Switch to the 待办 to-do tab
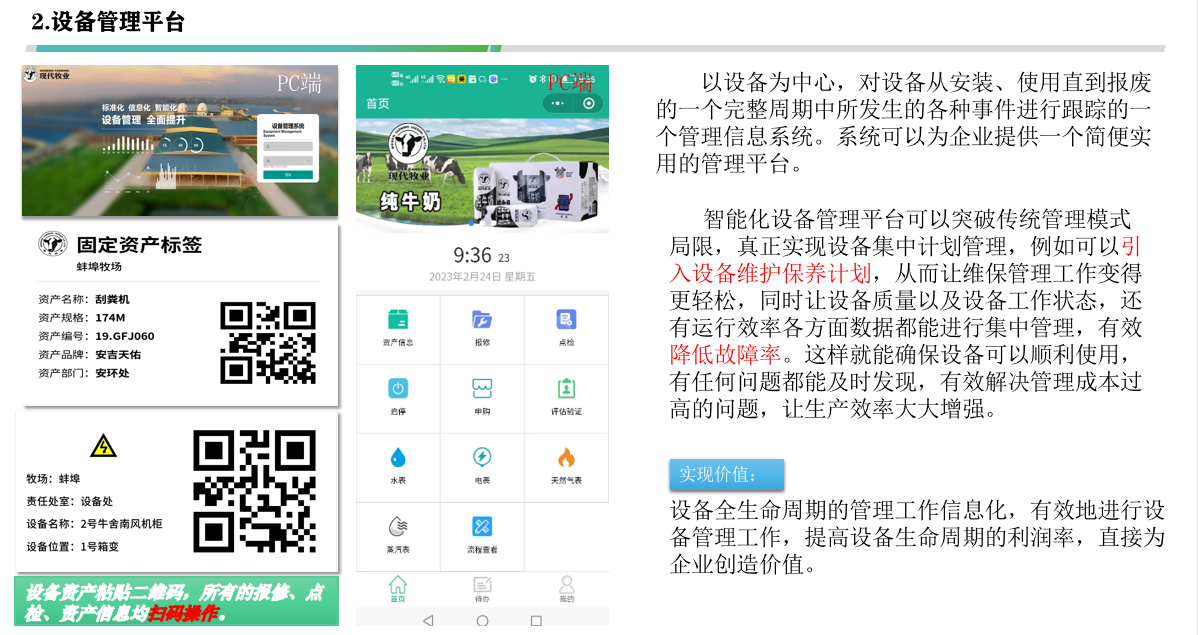 (482, 589)
